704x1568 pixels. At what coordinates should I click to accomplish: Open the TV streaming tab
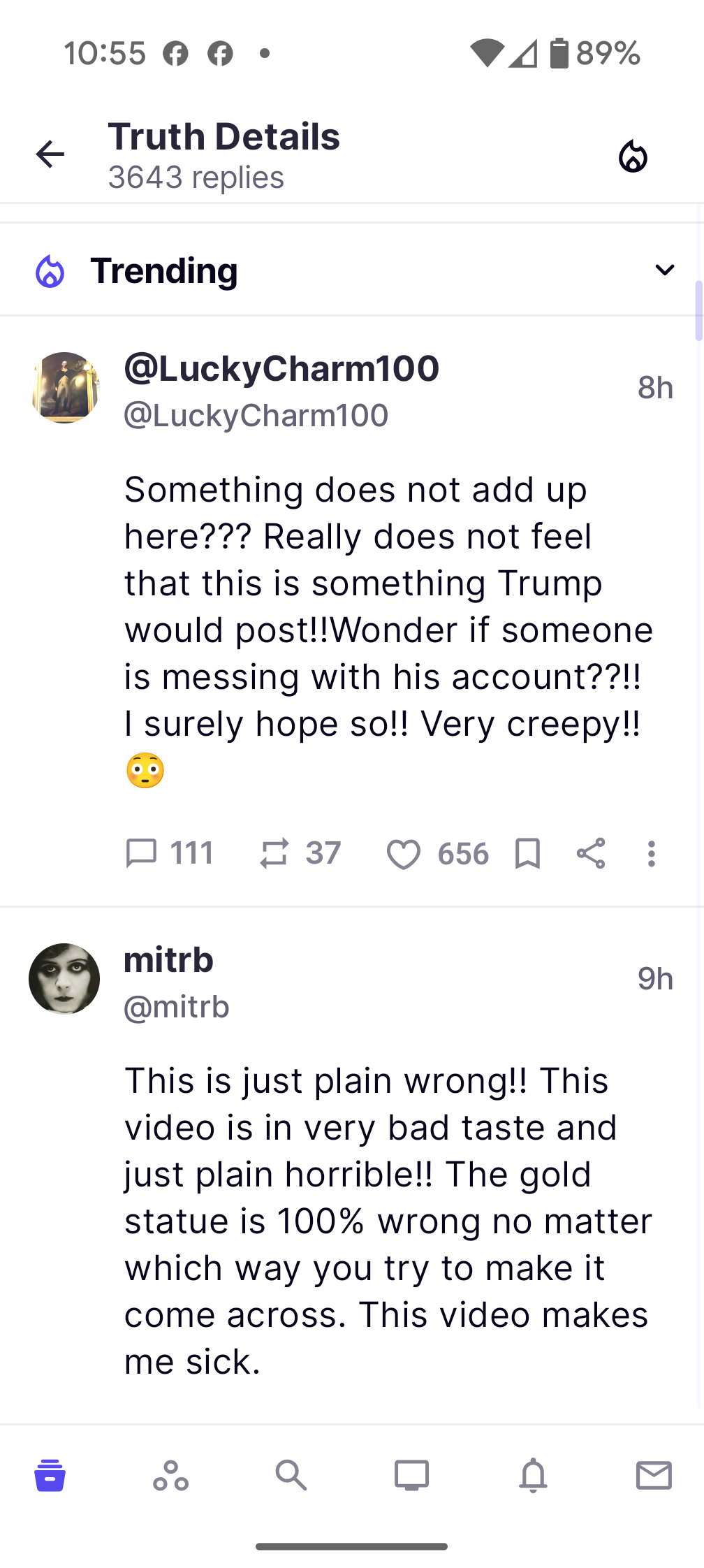[412, 1475]
